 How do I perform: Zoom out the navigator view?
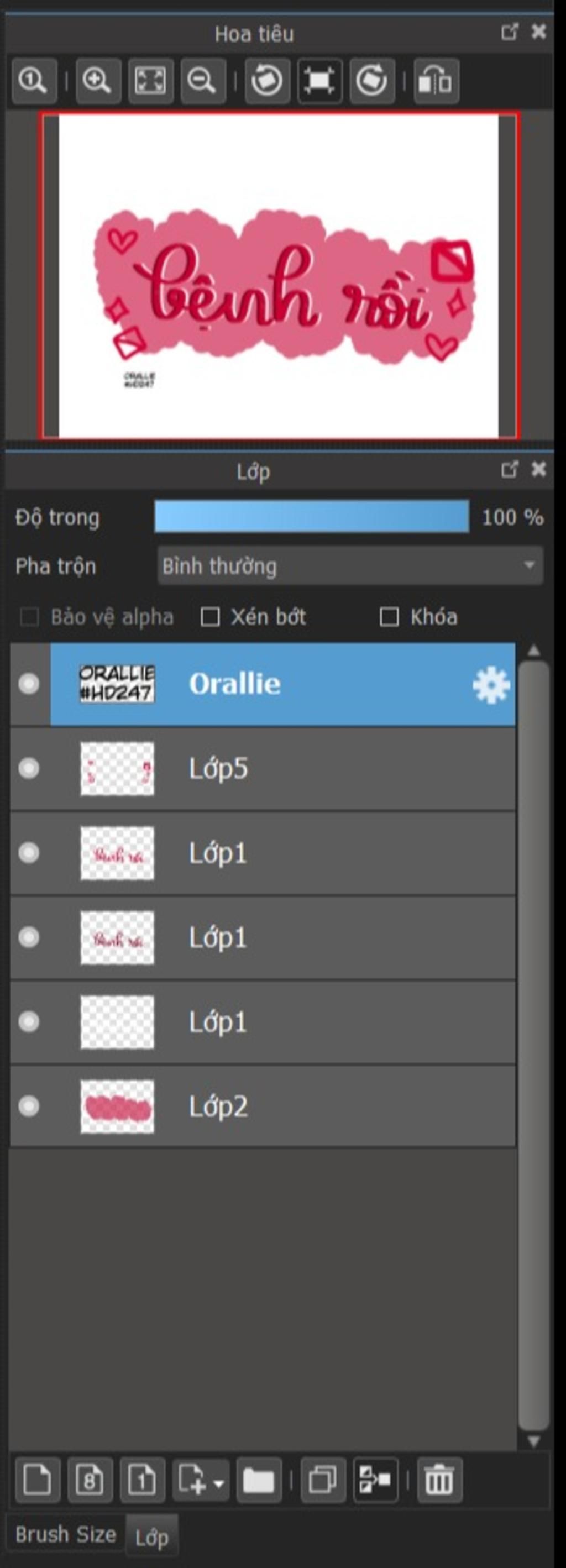[203, 80]
